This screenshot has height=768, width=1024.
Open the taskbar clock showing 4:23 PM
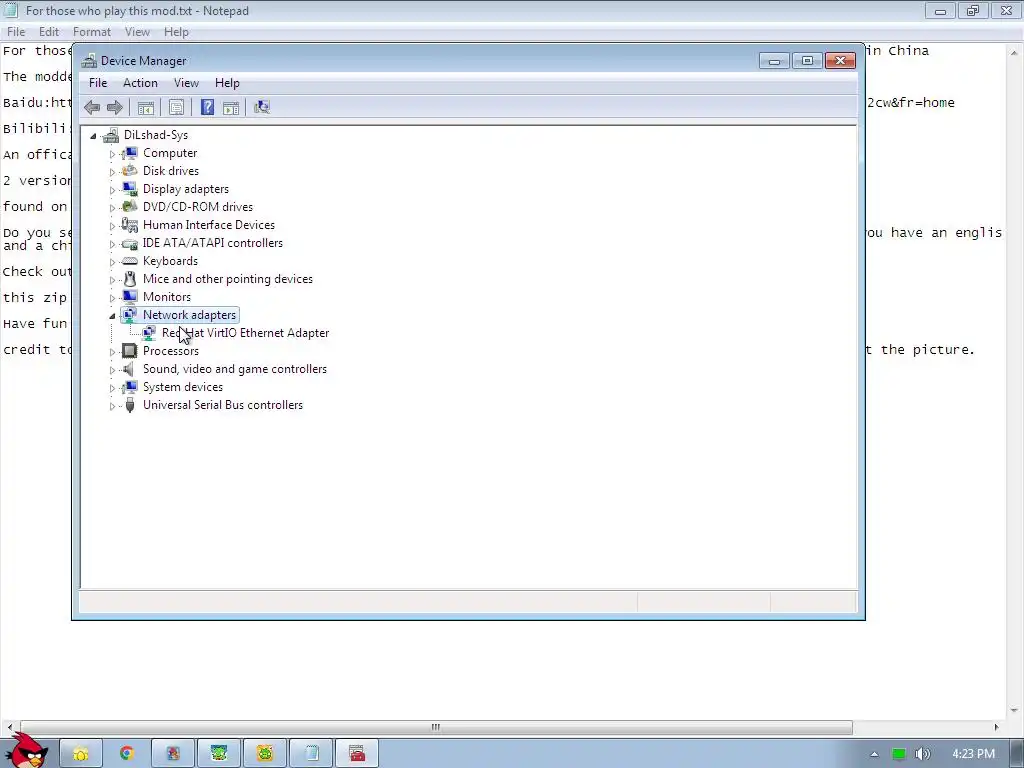973,754
